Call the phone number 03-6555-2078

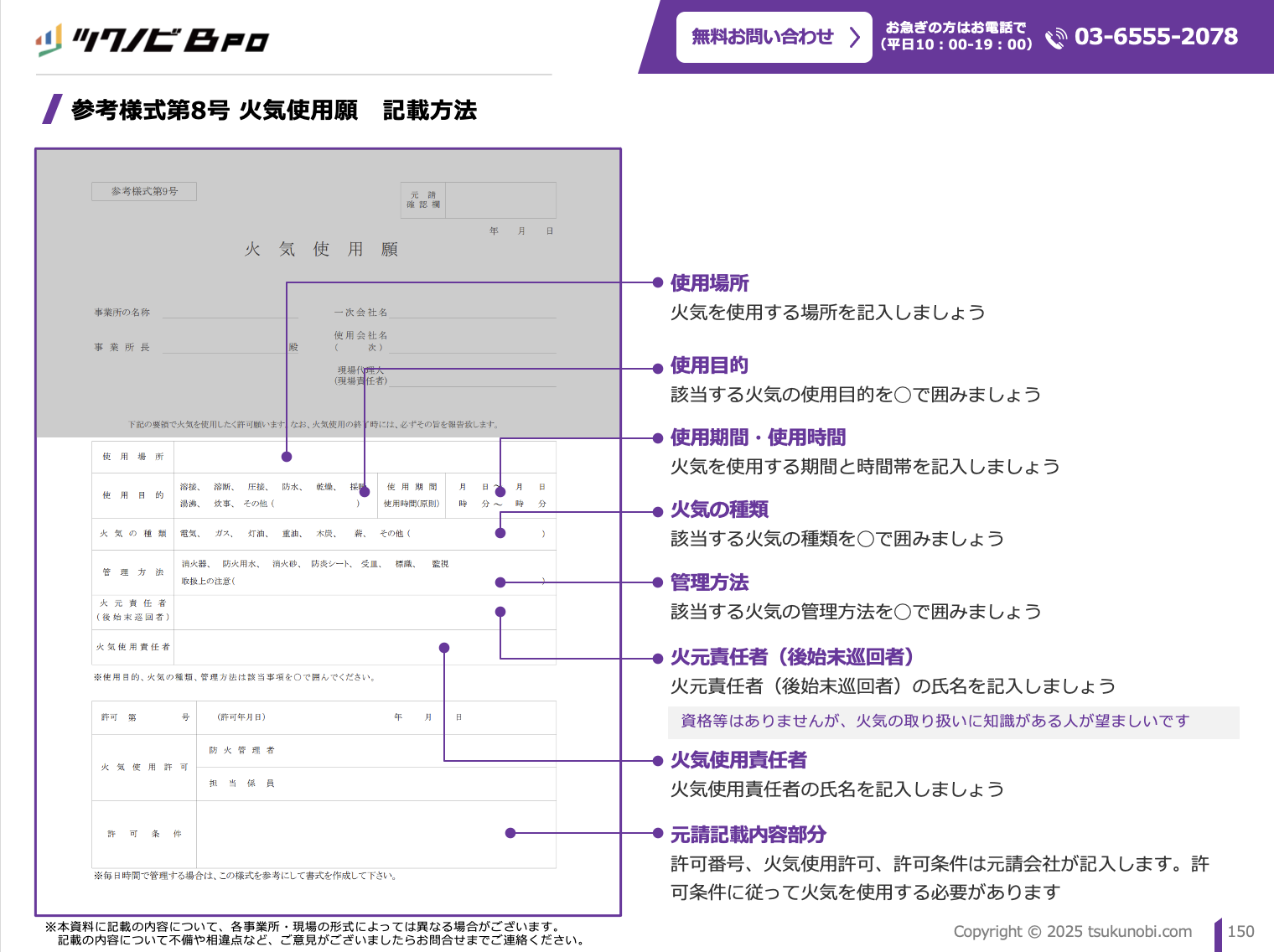pos(1156,37)
